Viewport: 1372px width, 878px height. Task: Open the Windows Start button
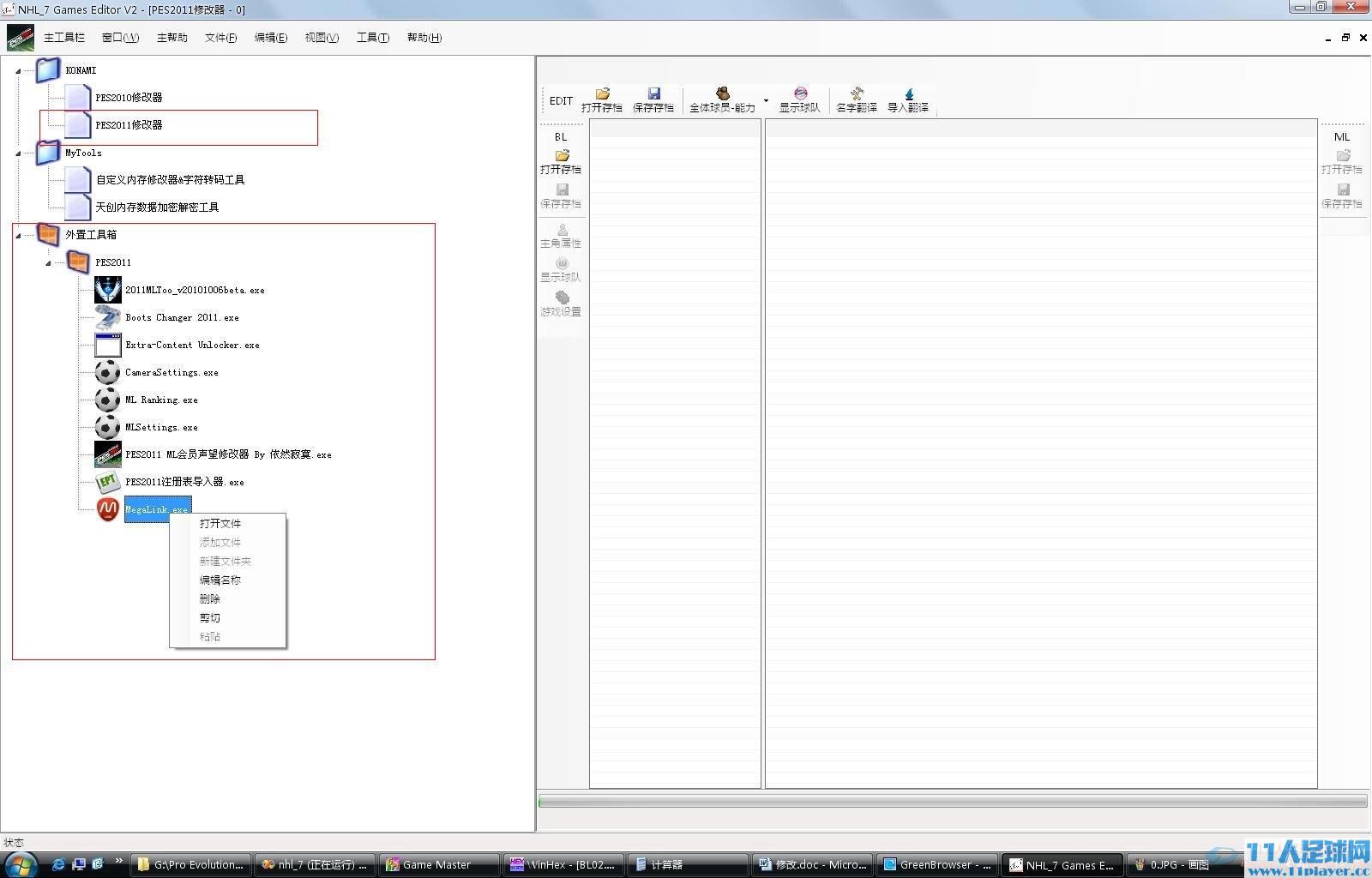point(20,864)
